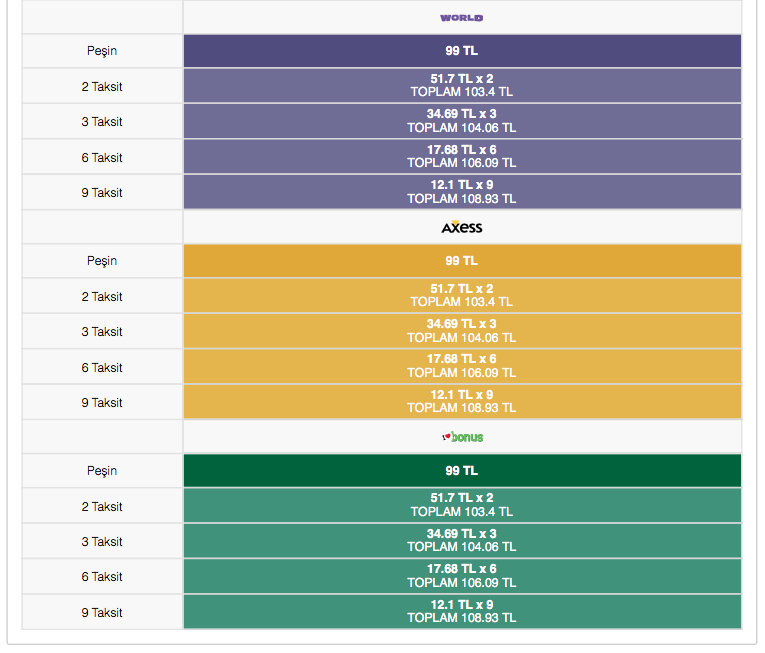
Task: Select Bonus 6 Taksit 17.68 TL row
Action: click(x=462, y=576)
